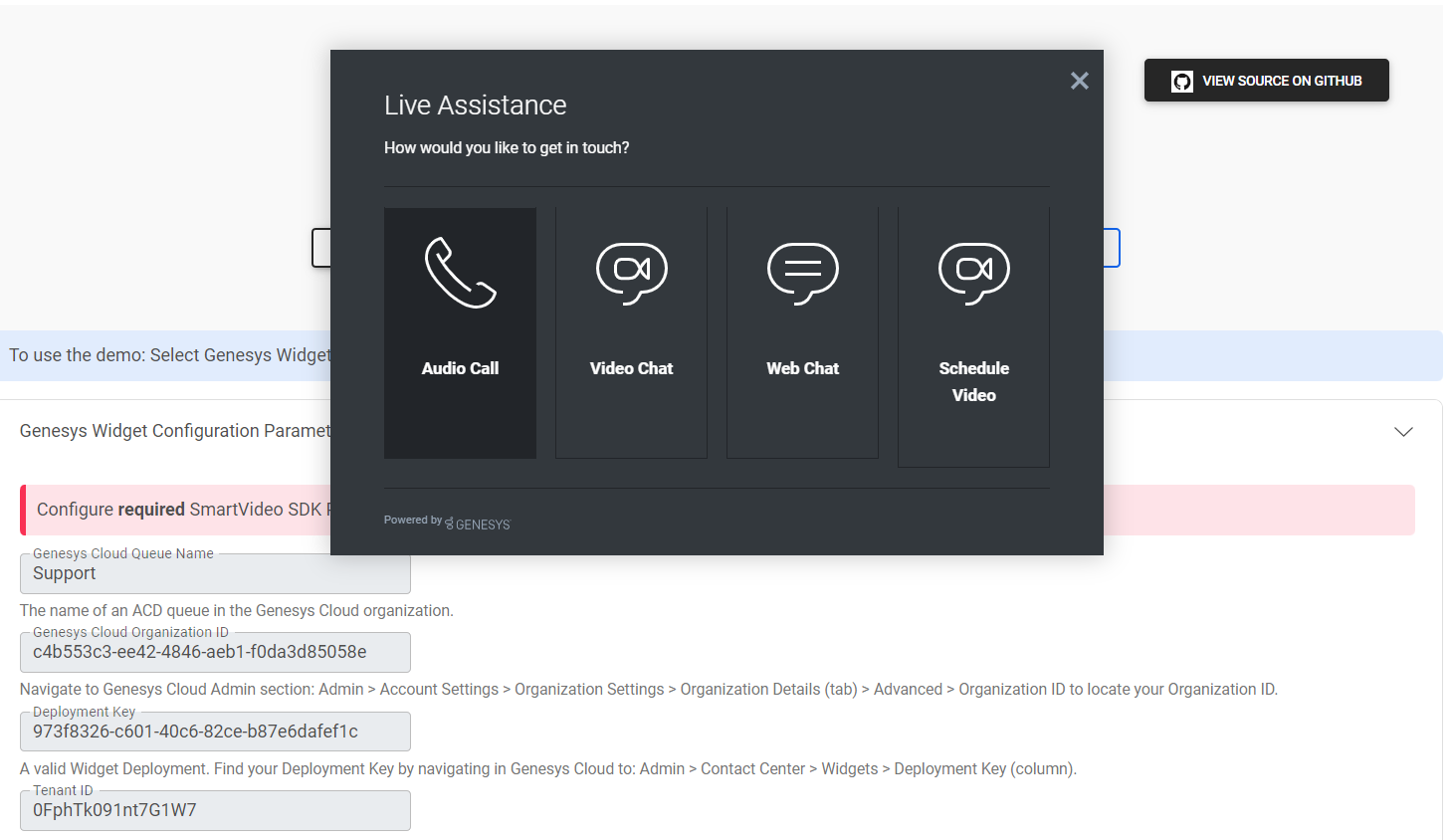Image resolution: width=1452 pixels, height=840 pixels.
Task: Open View Source on GitHub text link
Action: (1281, 82)
